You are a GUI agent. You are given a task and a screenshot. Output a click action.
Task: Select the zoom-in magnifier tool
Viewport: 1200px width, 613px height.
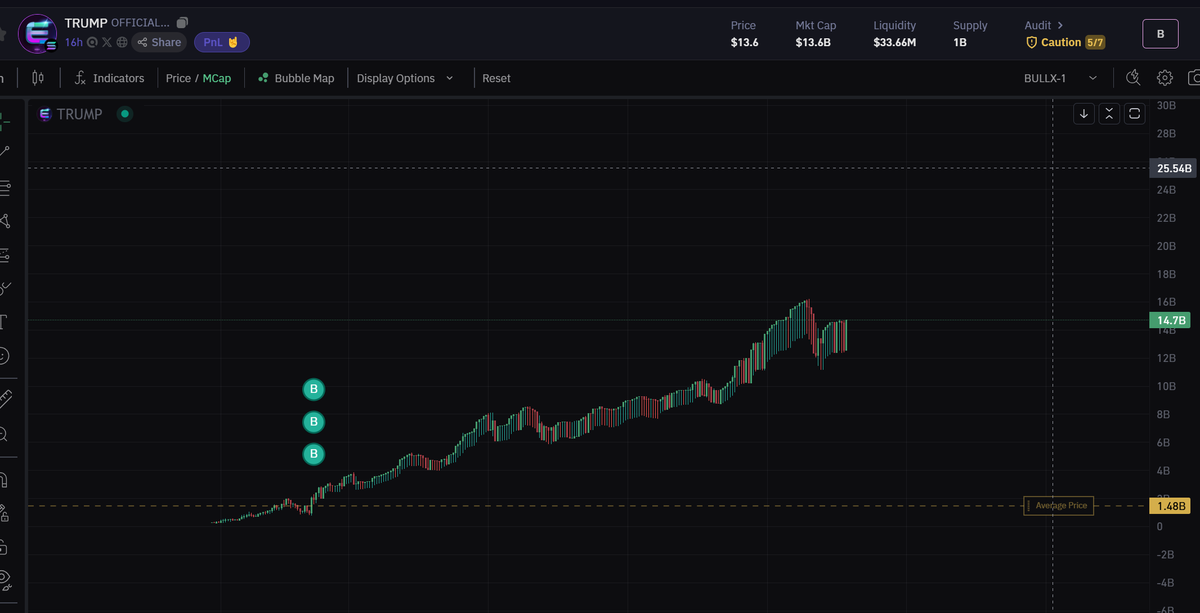pos(4,434)
